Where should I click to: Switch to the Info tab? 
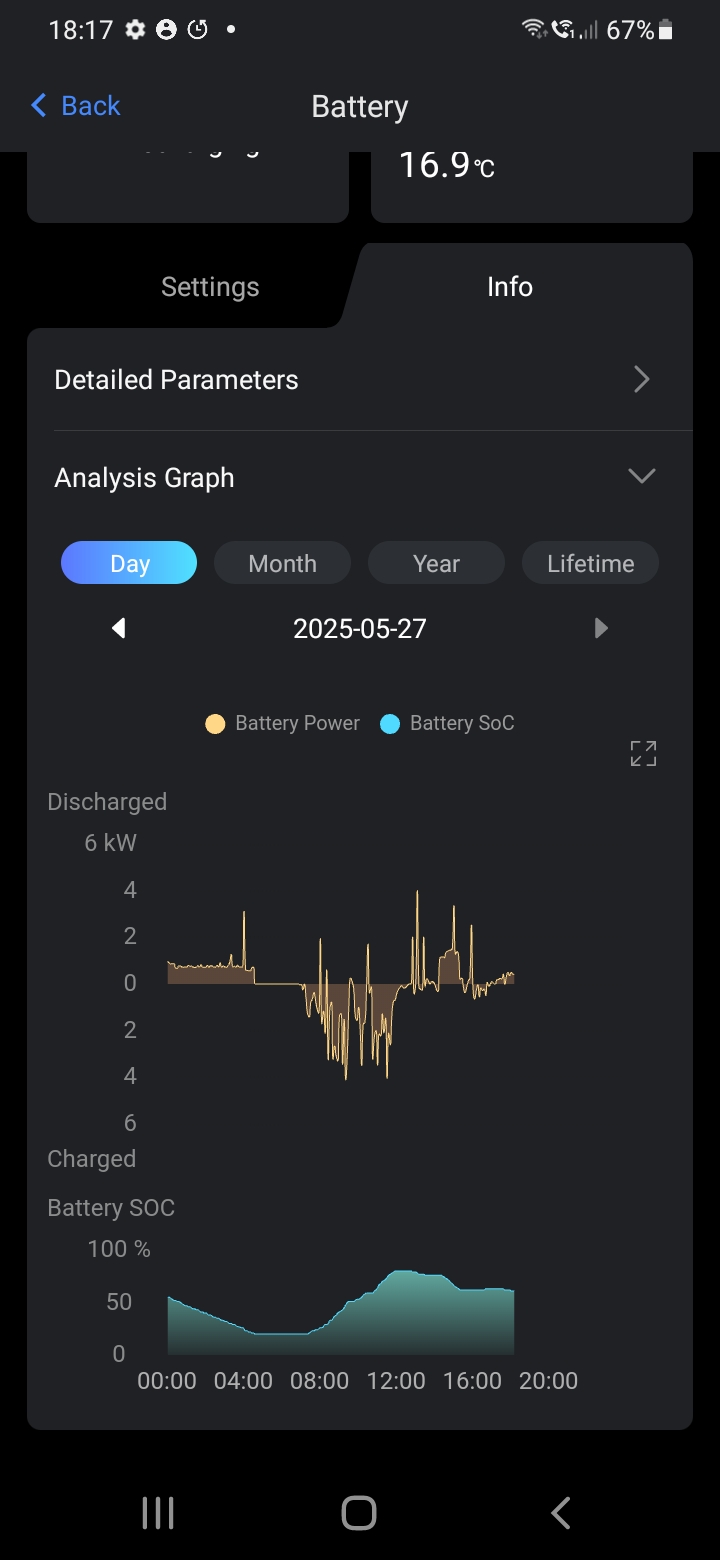pyautogui.click(x=510, y=287)
